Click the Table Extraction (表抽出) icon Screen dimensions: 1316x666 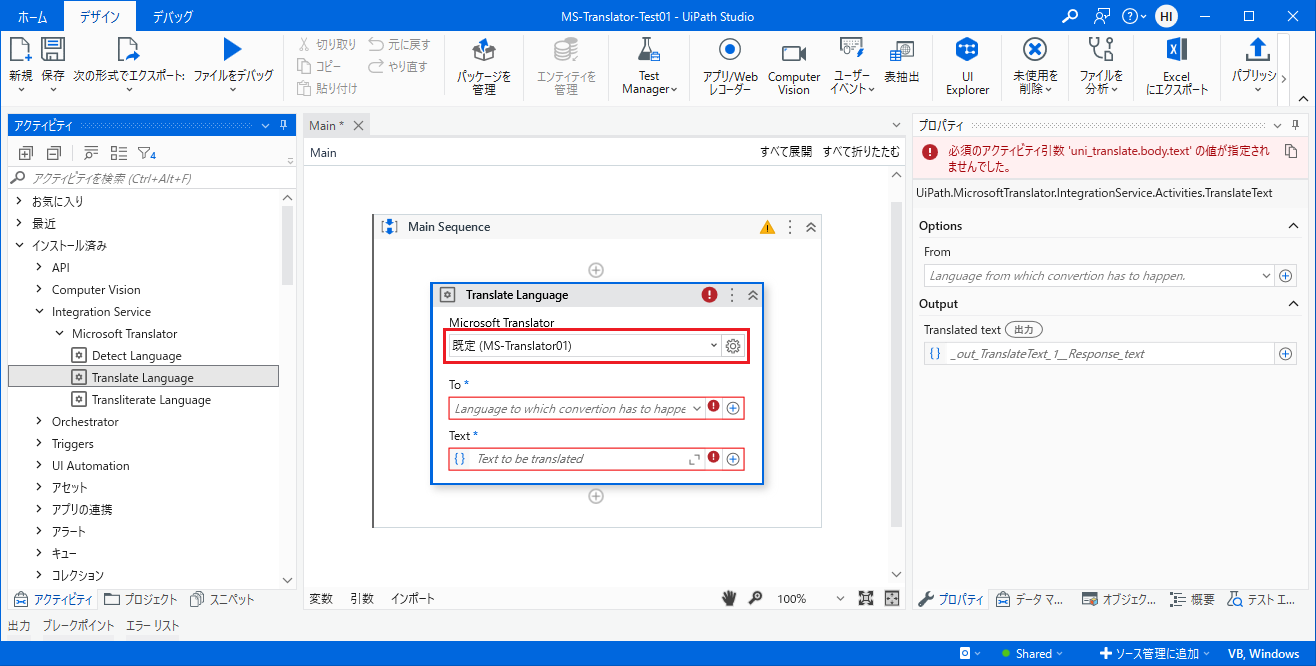click(902, 50)
